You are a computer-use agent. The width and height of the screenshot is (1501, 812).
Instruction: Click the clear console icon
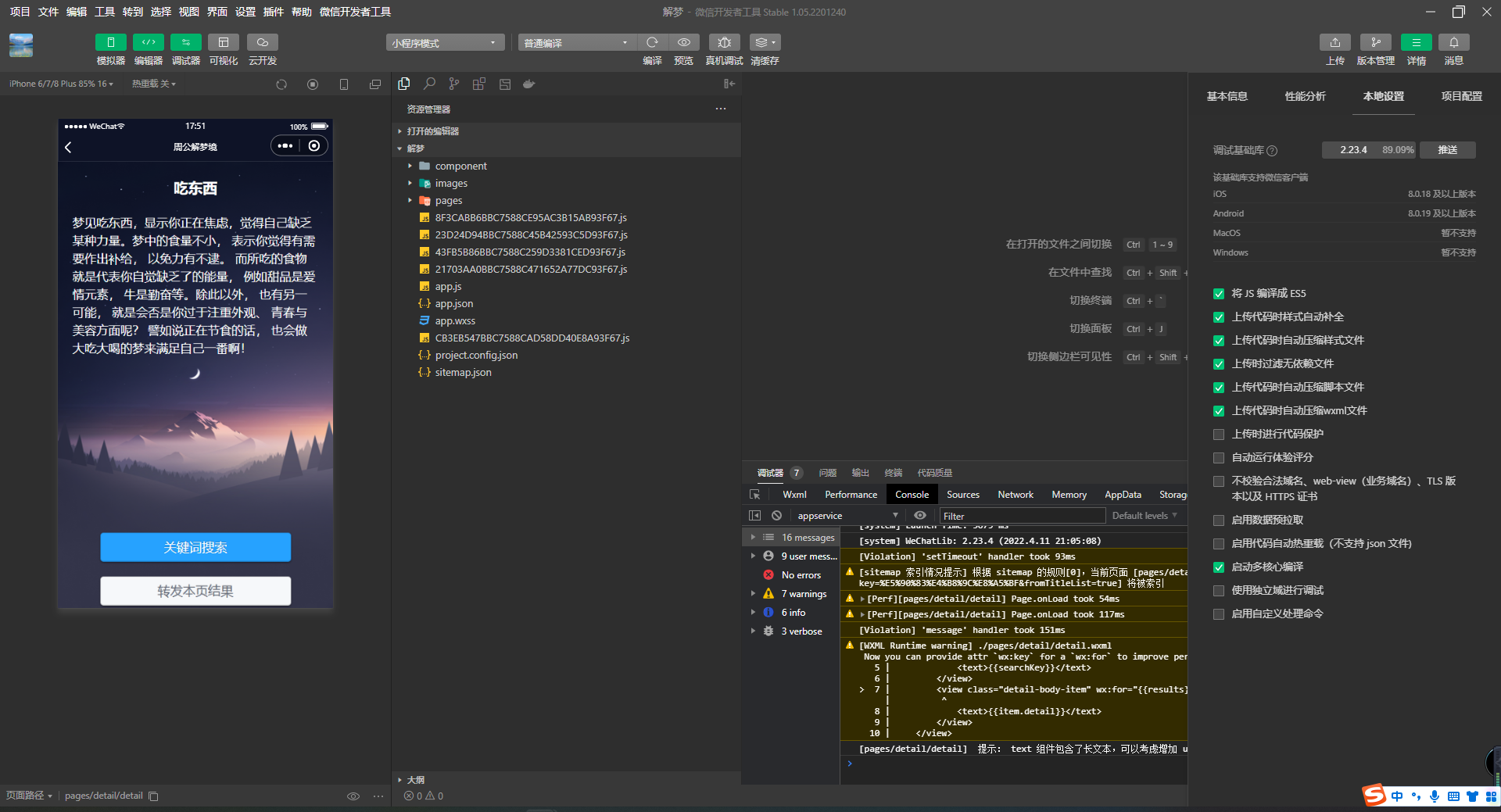tap(776, 516)
